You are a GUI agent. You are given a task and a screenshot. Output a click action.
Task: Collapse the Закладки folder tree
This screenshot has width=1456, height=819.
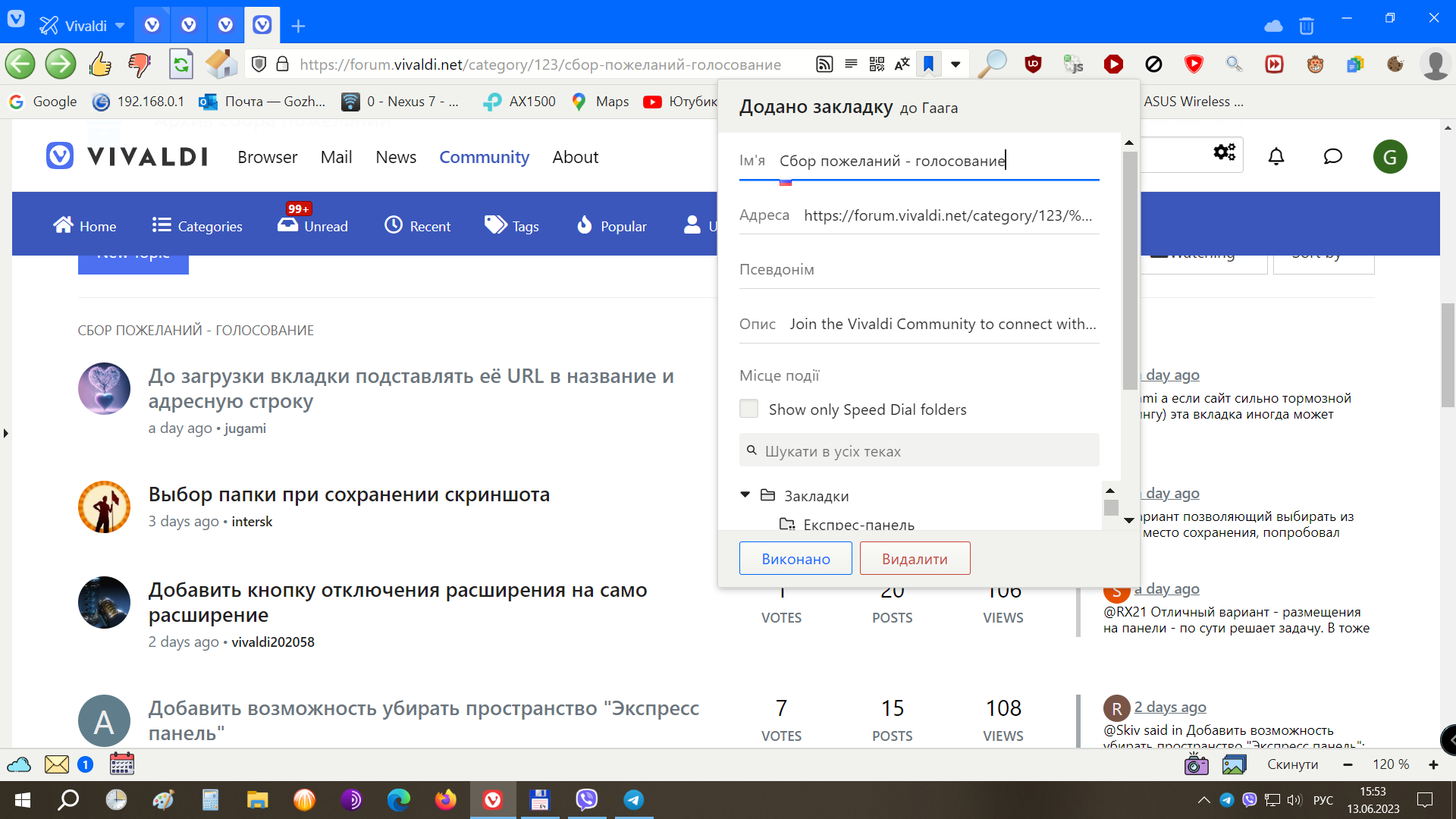click(745, 495)
